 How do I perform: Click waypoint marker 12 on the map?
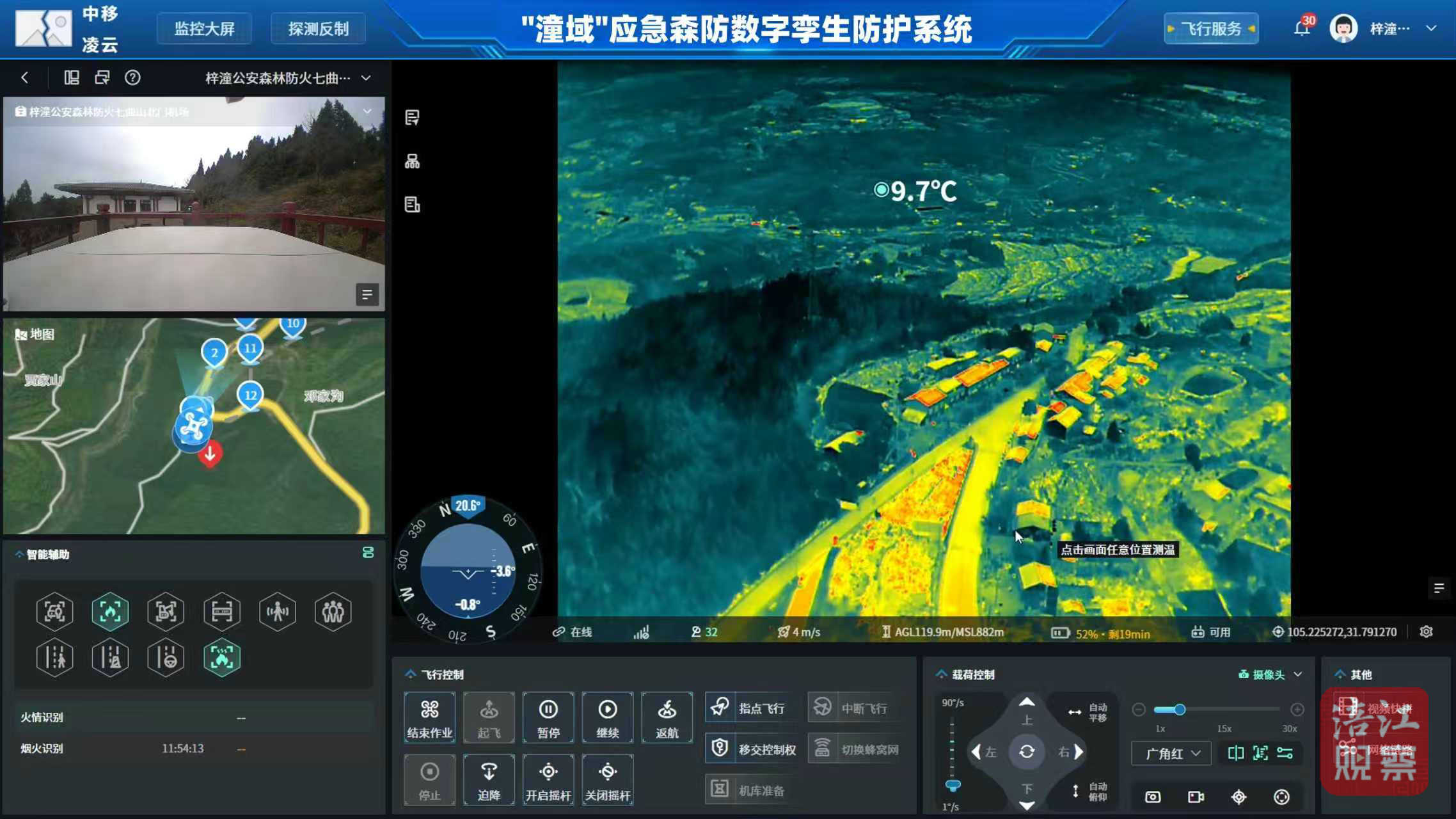[250, 395]
